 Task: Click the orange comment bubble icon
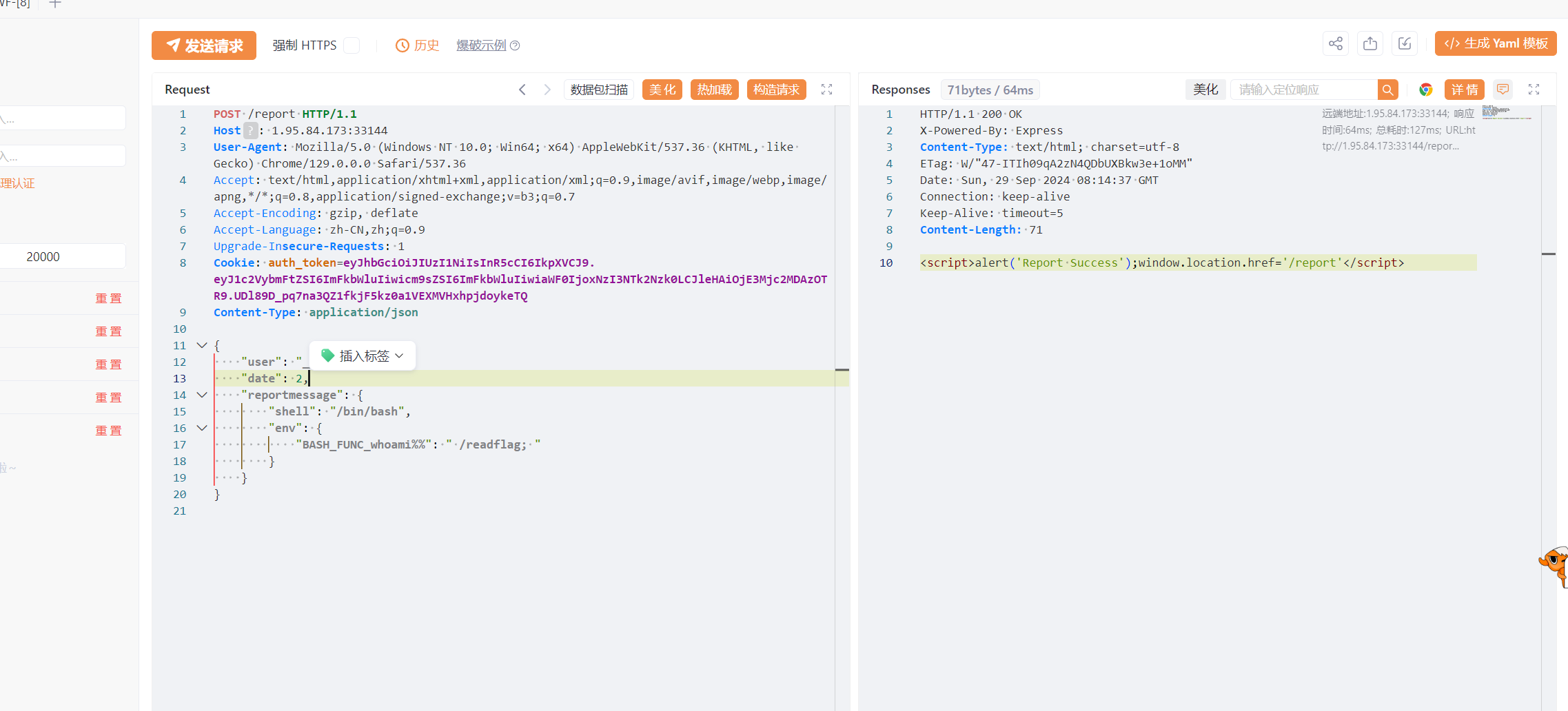(1503, 90)
